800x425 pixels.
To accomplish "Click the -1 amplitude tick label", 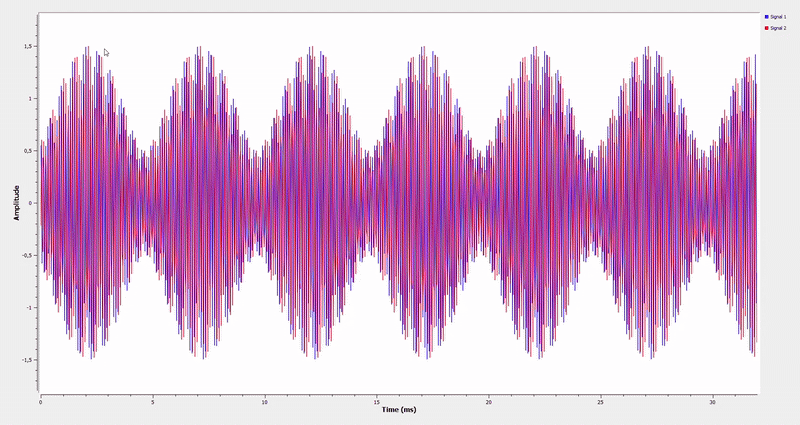I will (x=32, y=307).
